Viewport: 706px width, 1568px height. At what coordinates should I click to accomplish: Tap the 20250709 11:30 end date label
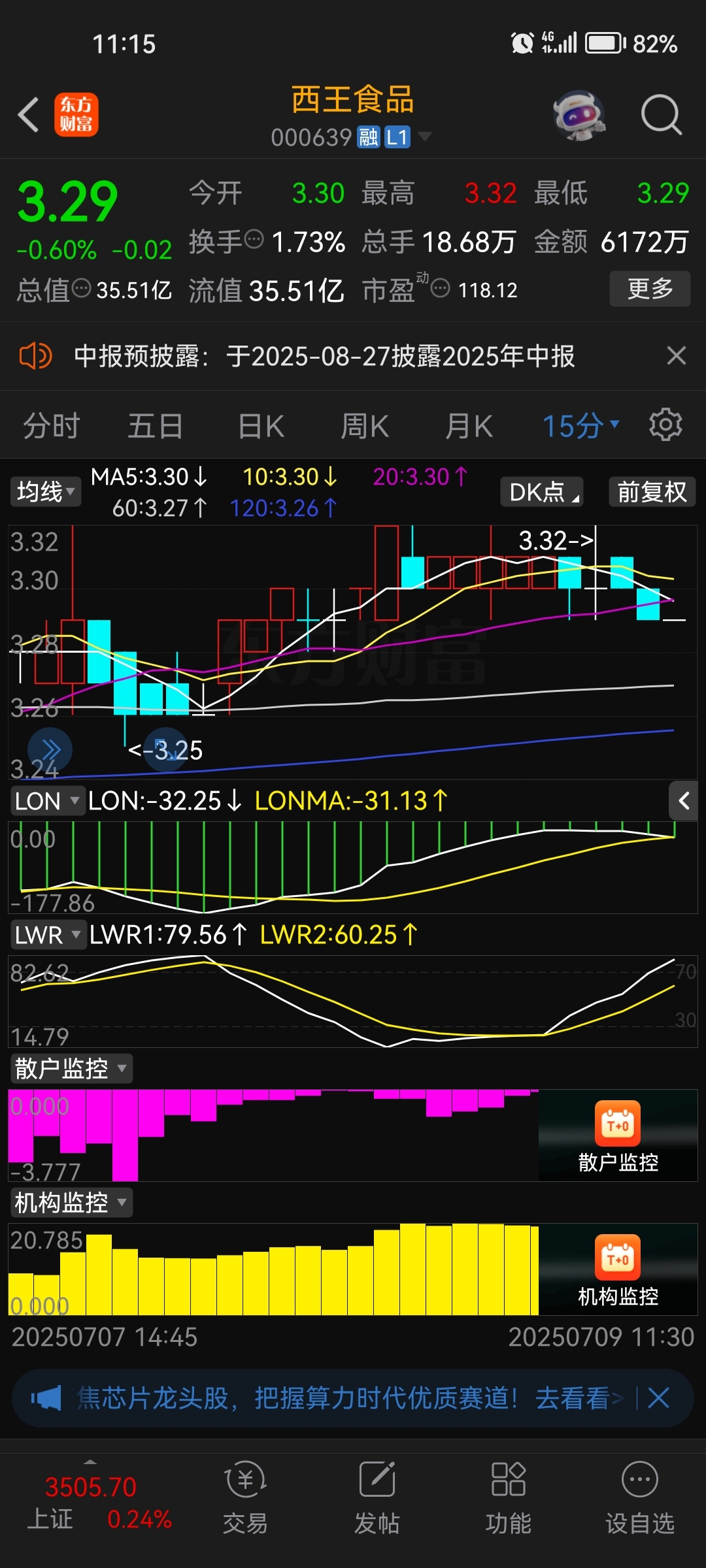click(x=601, y=1337)
